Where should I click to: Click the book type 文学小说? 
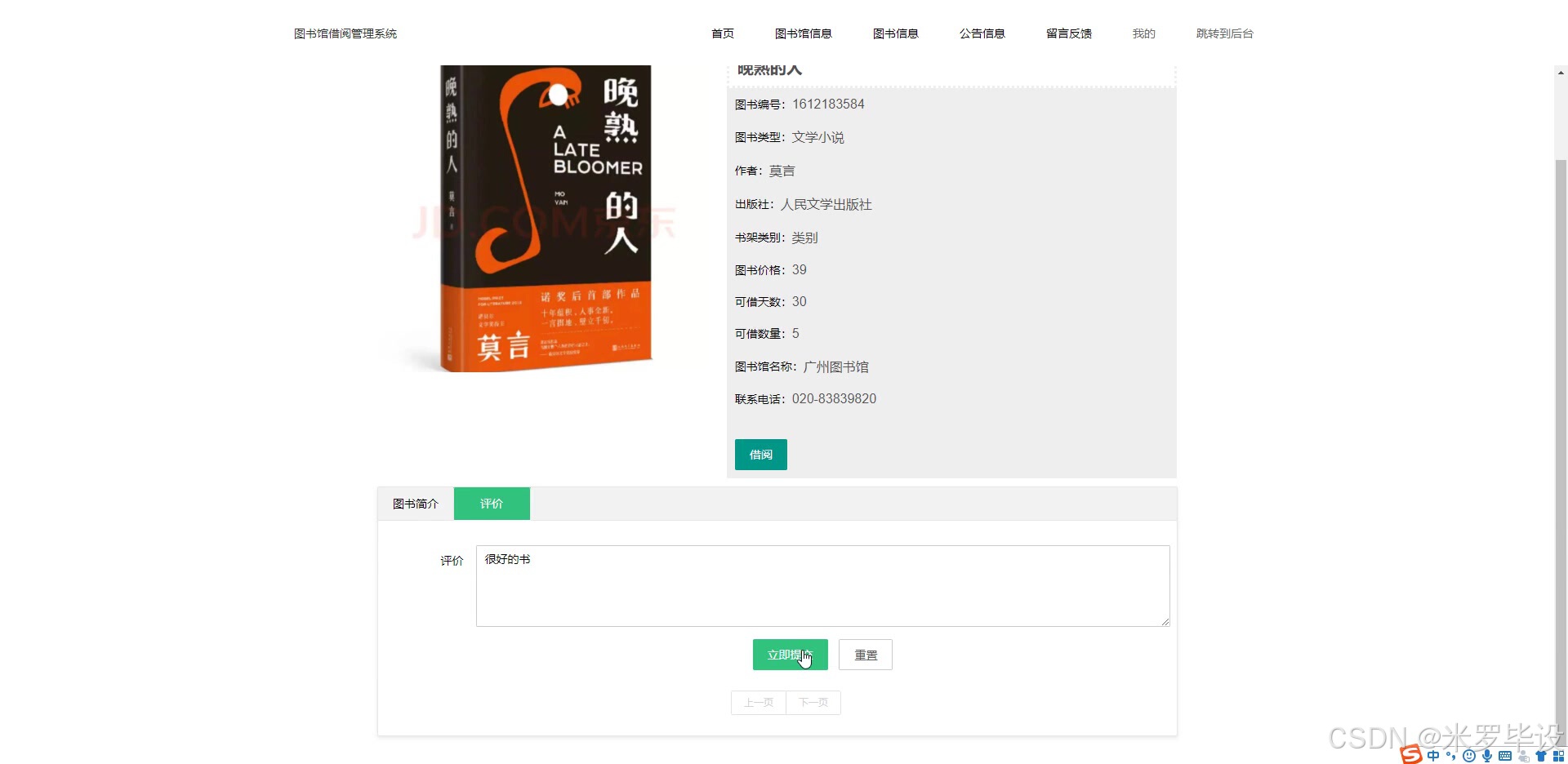tap(818, 137)
